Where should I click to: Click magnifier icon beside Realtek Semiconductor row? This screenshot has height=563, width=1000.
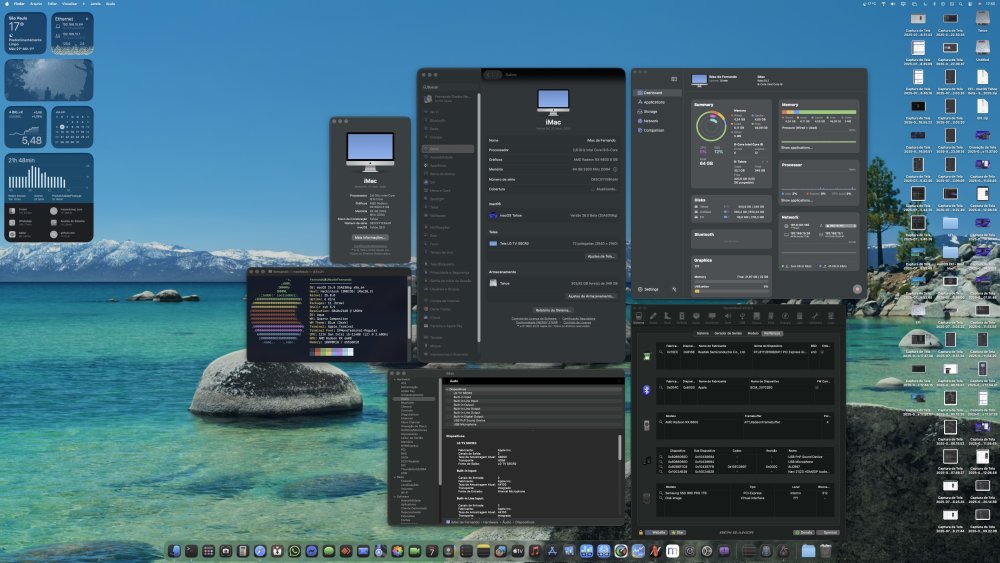tap(661, 352)
